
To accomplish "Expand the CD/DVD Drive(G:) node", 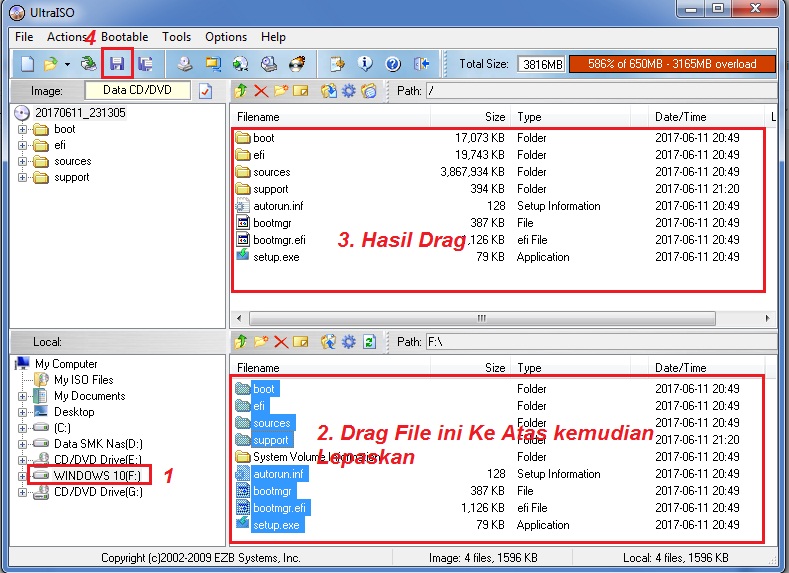I will [22, 493].
